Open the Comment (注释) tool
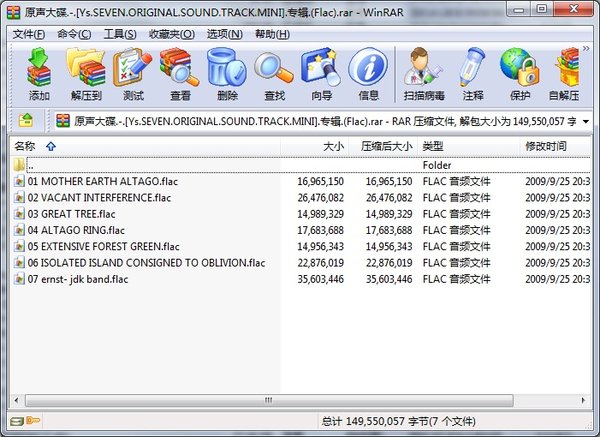The width and height of the screenshot is (600, 437). tap(473, 74)
